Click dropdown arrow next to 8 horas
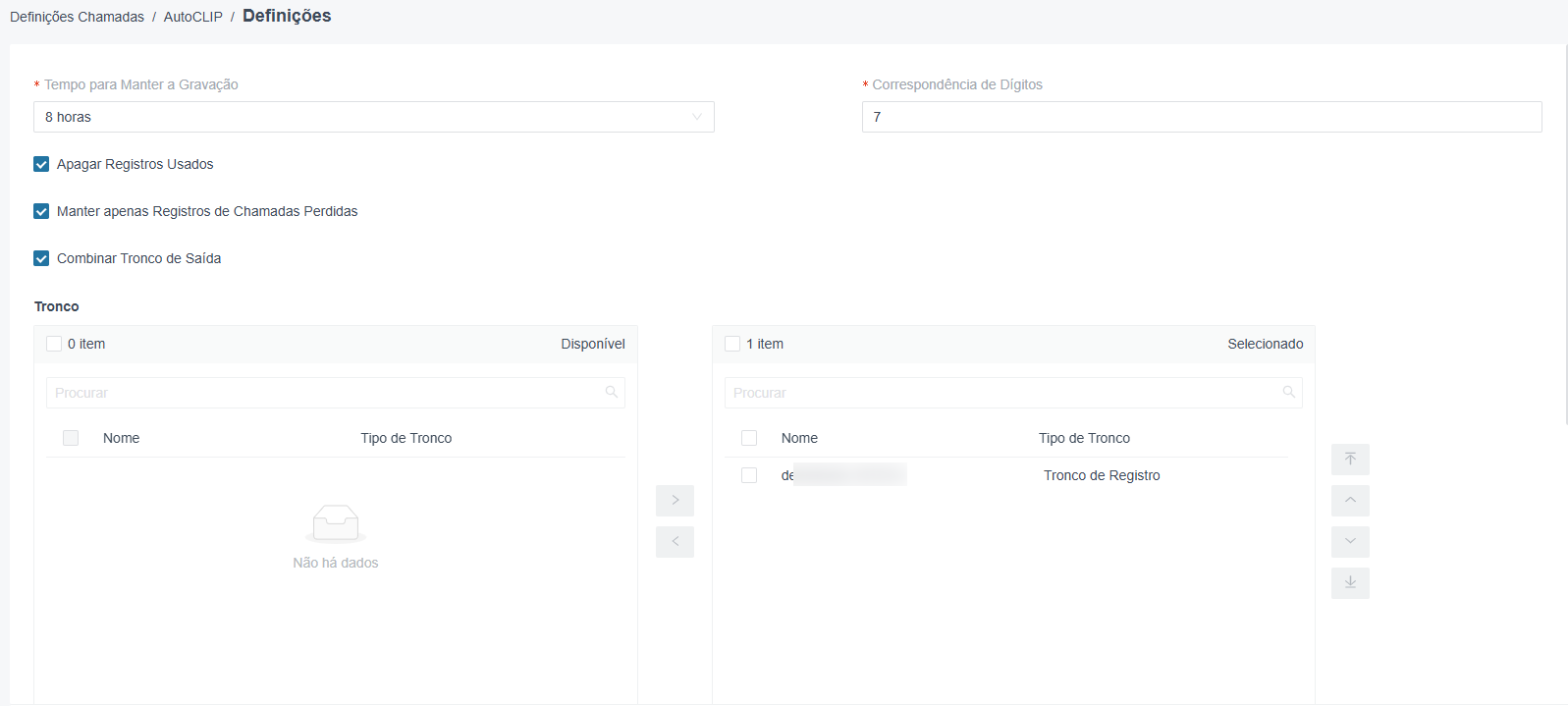Screen dimensions: 1568x706 (x=697, y=117)
